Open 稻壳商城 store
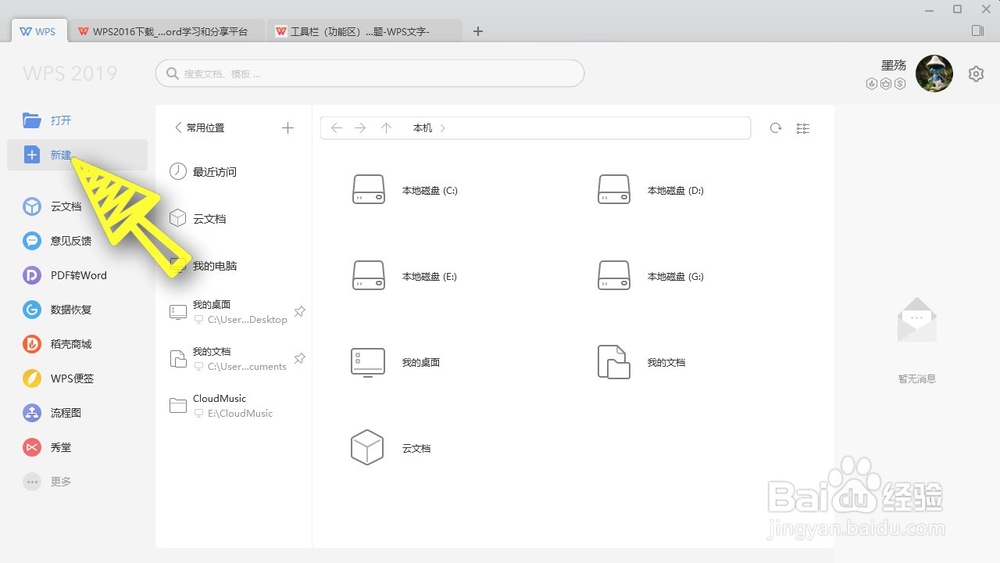The image size is (1000, 563). click(x=57, y=344)
